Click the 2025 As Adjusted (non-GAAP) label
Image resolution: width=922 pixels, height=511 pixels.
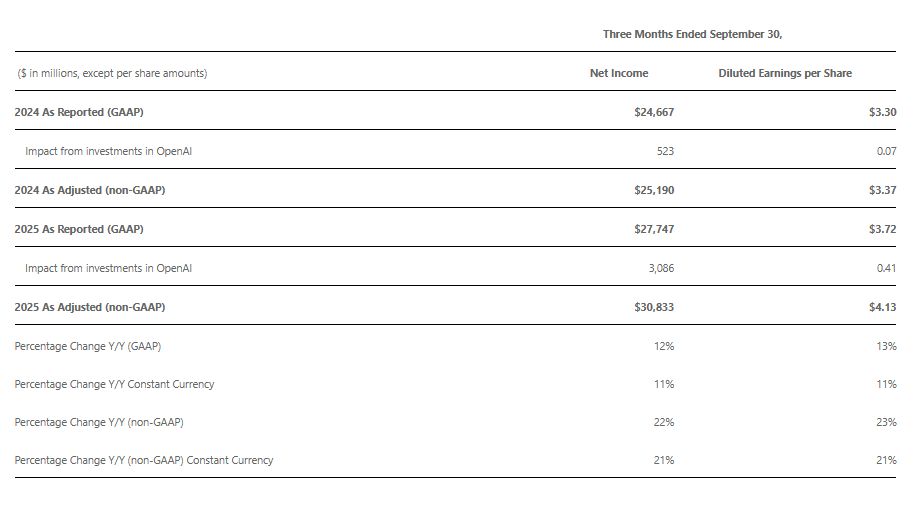(89, 307)
